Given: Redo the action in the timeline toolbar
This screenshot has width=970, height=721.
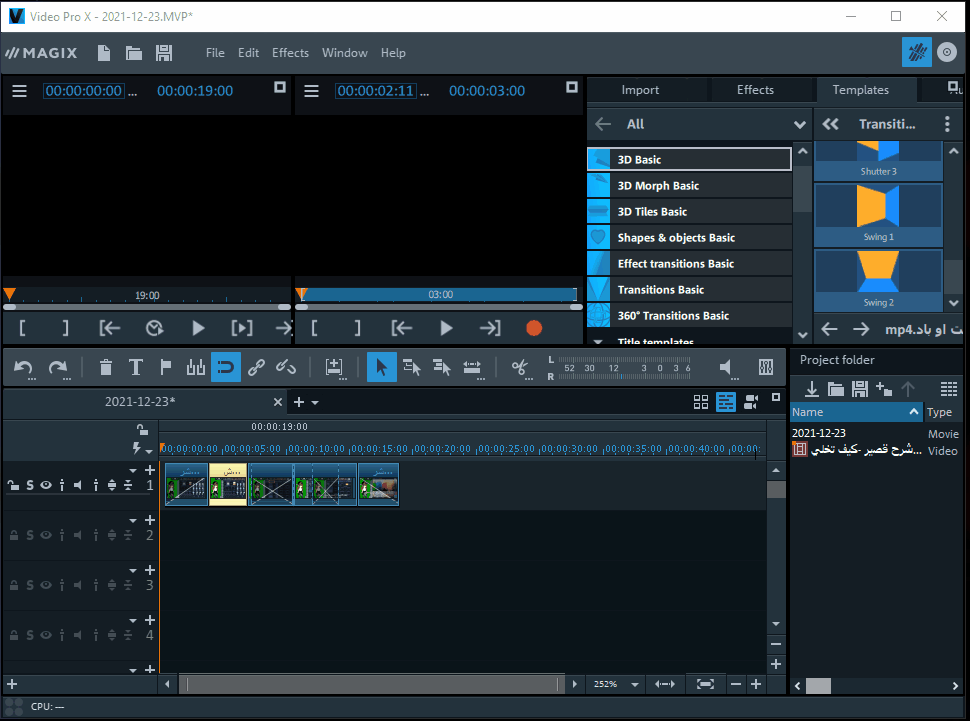Looking at the screenshot, I should (x=59, y=368).
